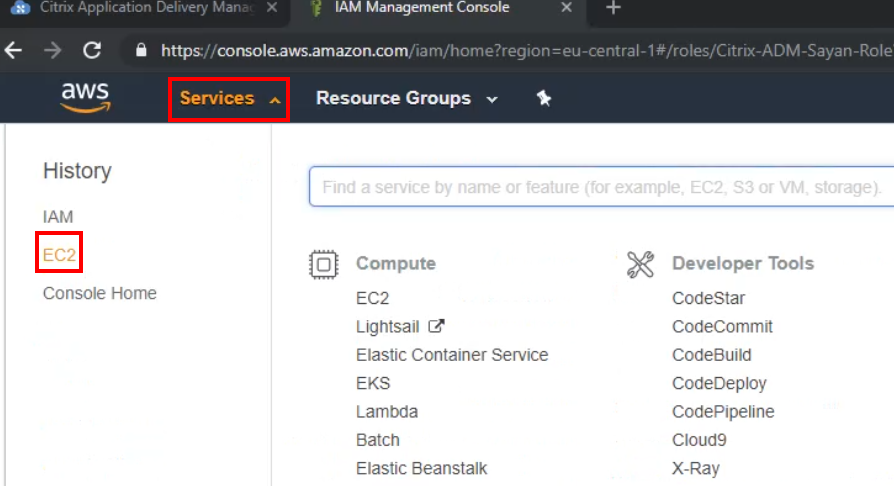Click the pin shortcut icon in navbar
Image resolution: width=894 pixels, height=486 pixels.
tap(544, 98)
